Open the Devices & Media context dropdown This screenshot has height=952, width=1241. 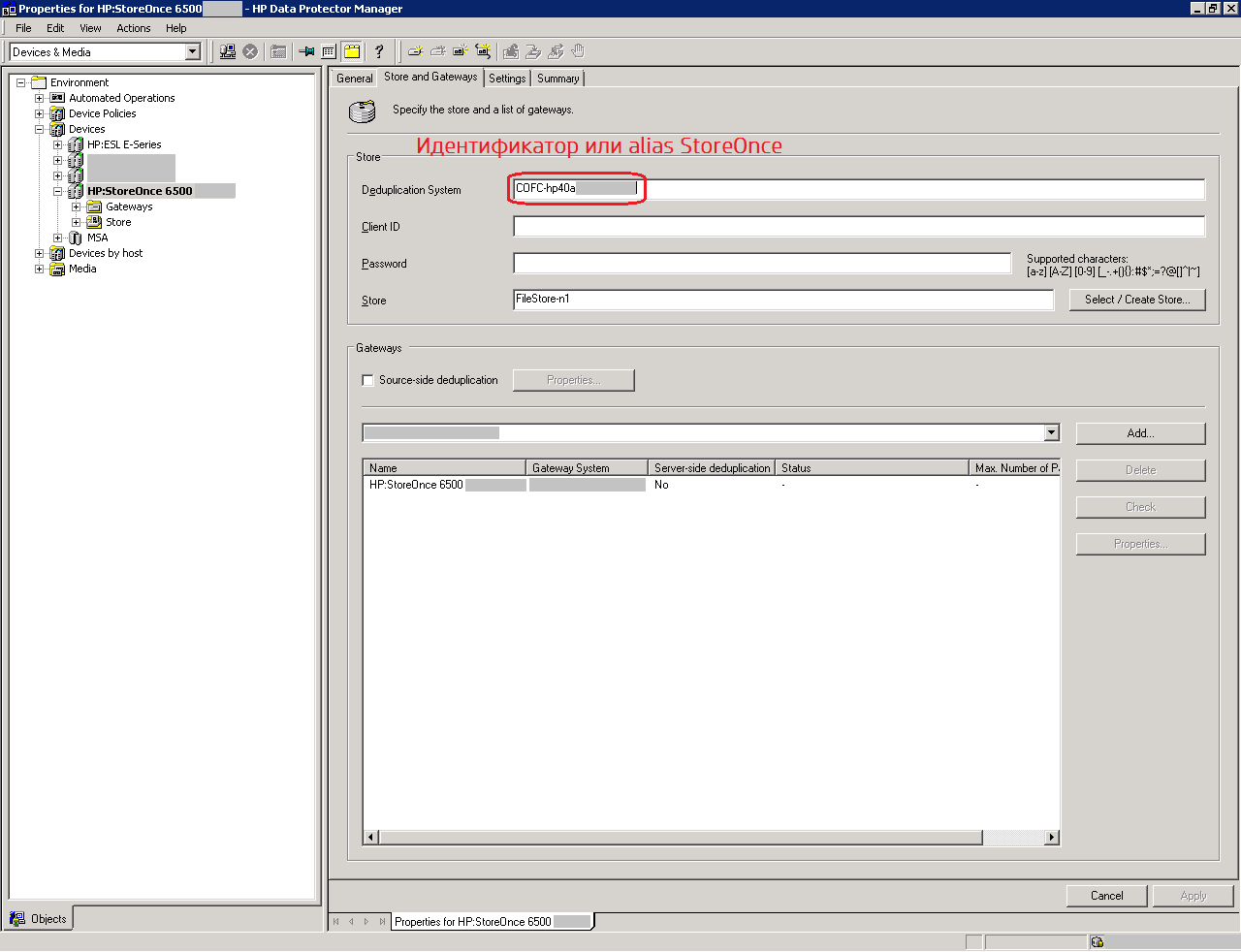click(192, 52)
